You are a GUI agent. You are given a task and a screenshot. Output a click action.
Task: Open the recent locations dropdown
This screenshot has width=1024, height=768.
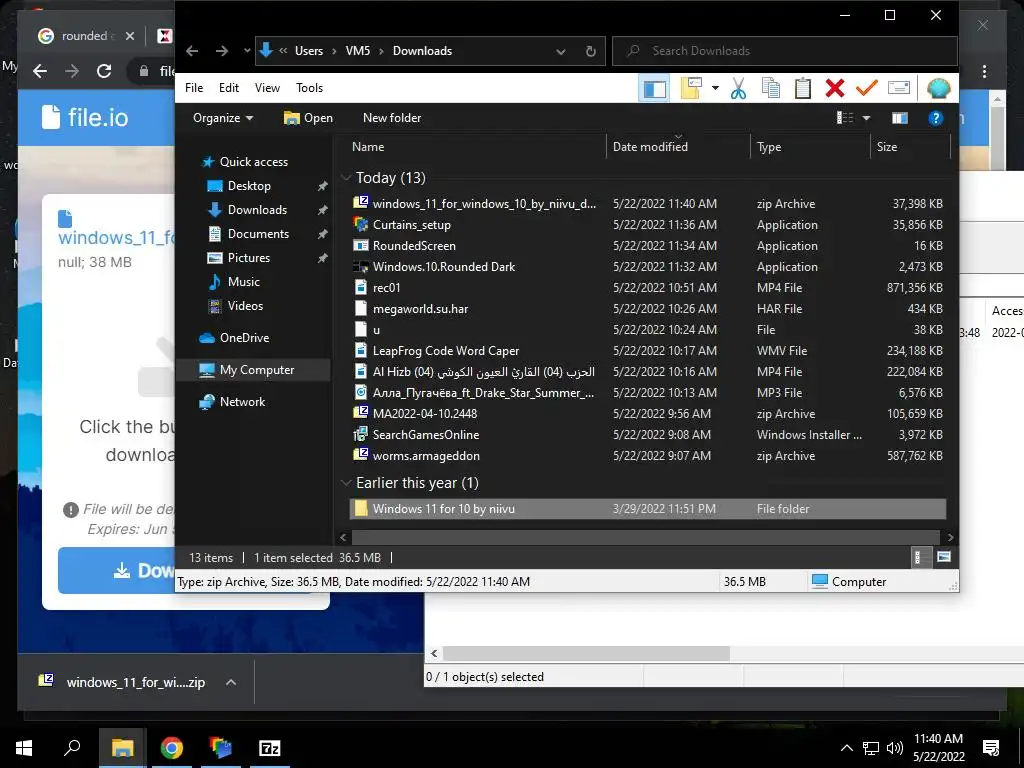(x=247, y=51)
